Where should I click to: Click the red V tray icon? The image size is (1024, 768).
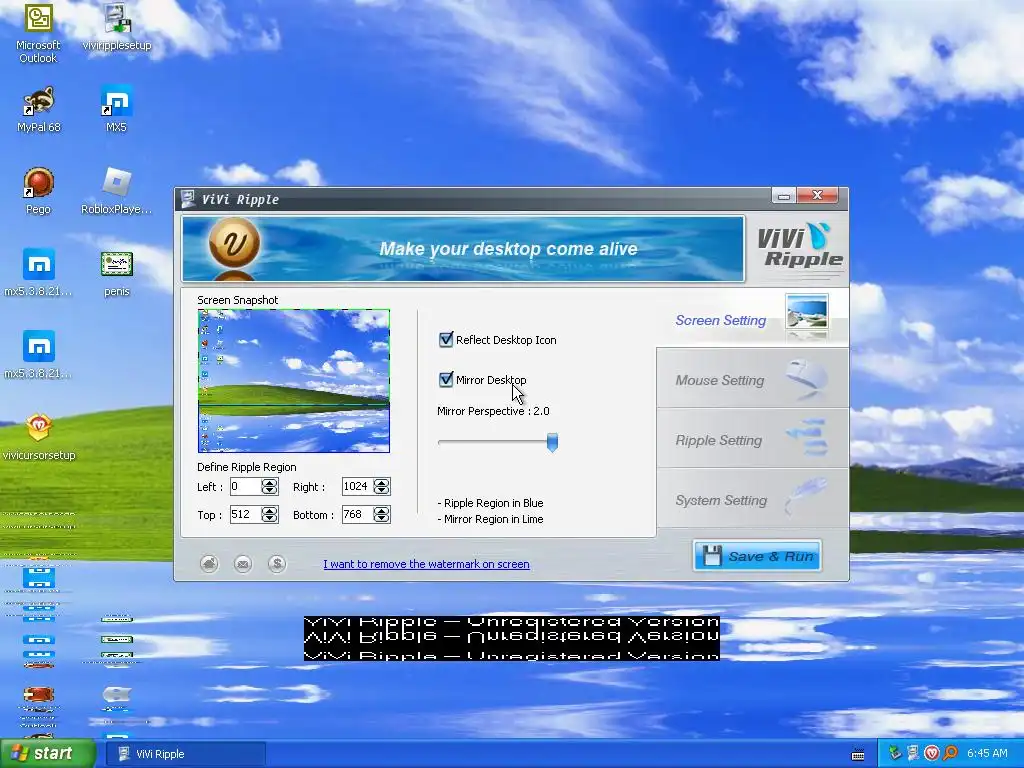pyautogui.click(x=932, y=754)
